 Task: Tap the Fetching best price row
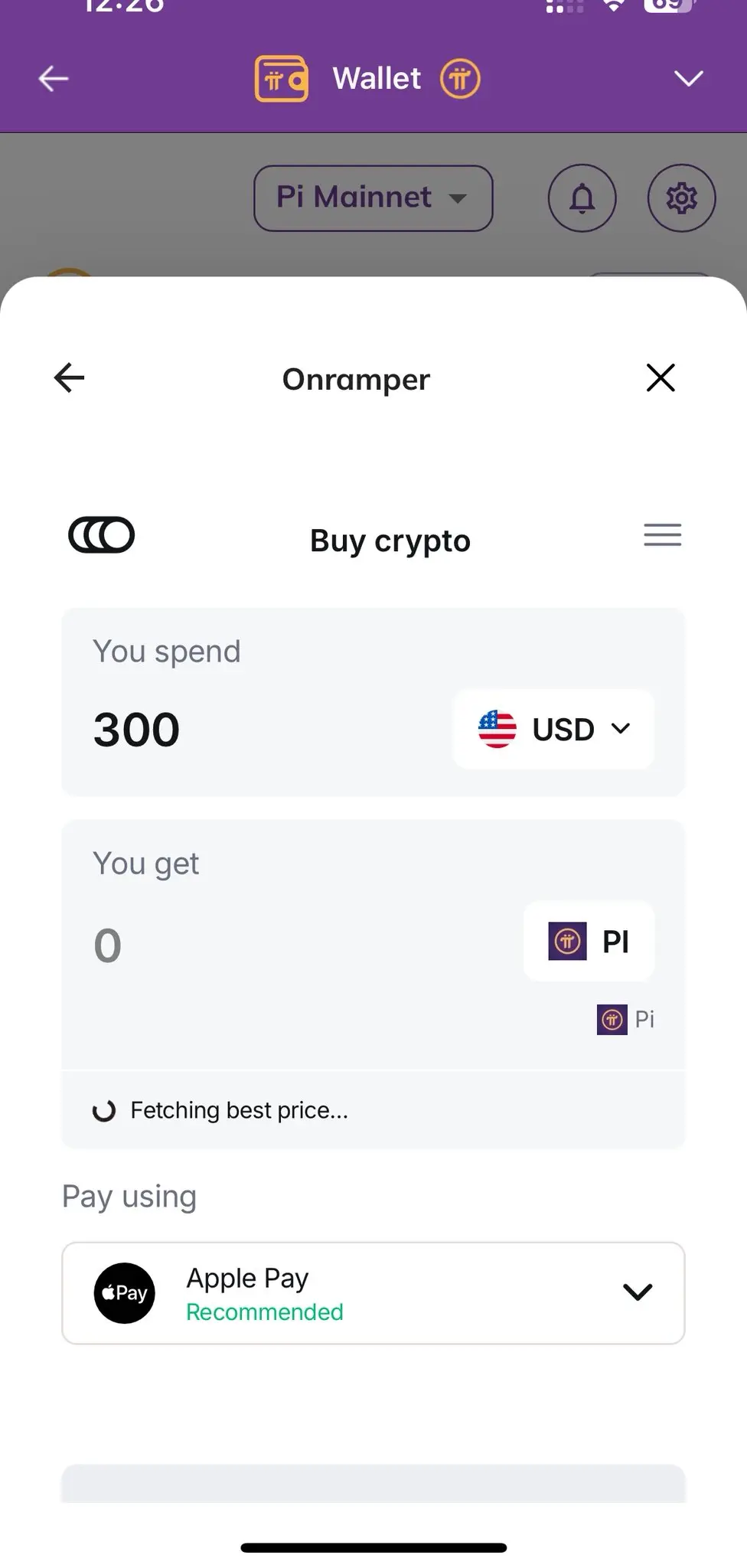click(373, 1110)
